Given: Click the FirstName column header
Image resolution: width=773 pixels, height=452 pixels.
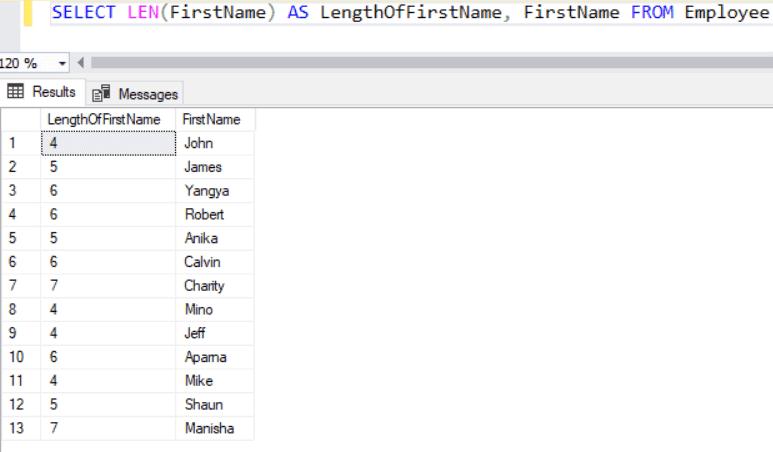Looking at the screenshot, I should 212,119.
